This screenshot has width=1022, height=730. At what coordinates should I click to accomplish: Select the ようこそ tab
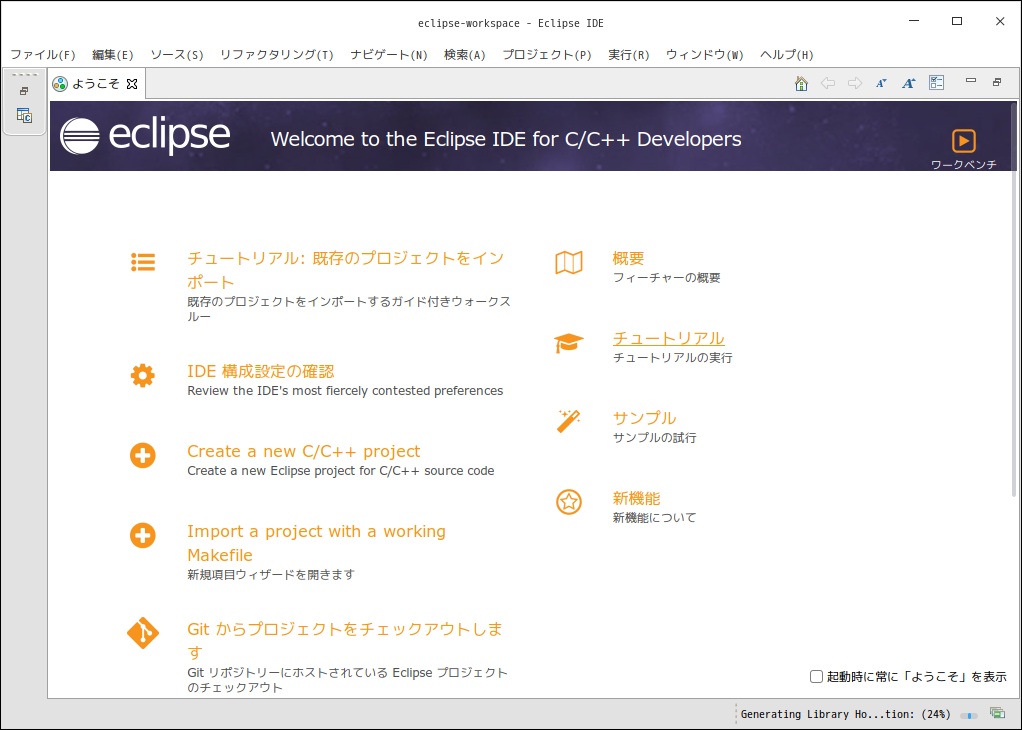tap(95, 84)
